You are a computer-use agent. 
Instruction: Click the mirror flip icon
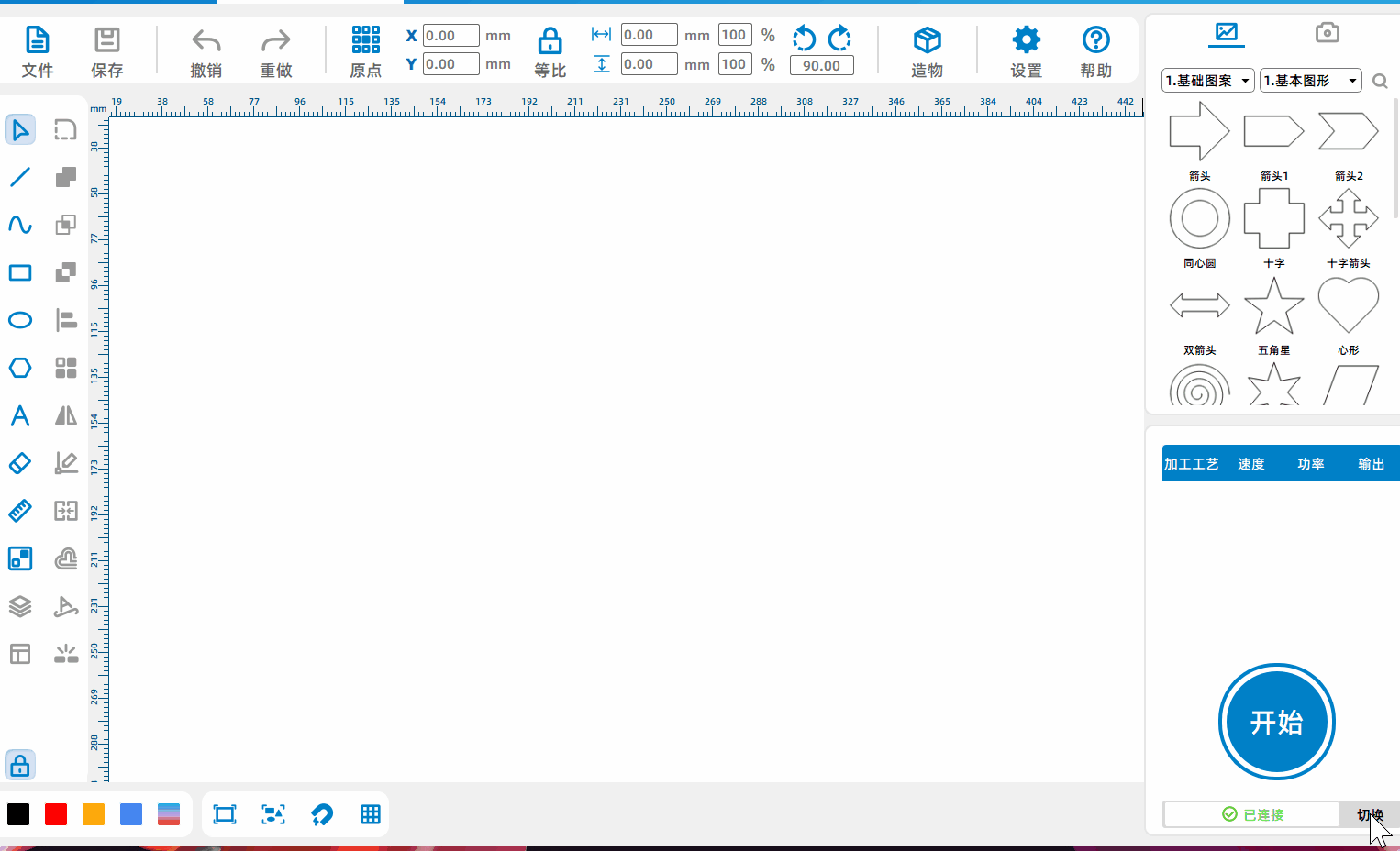66,415
